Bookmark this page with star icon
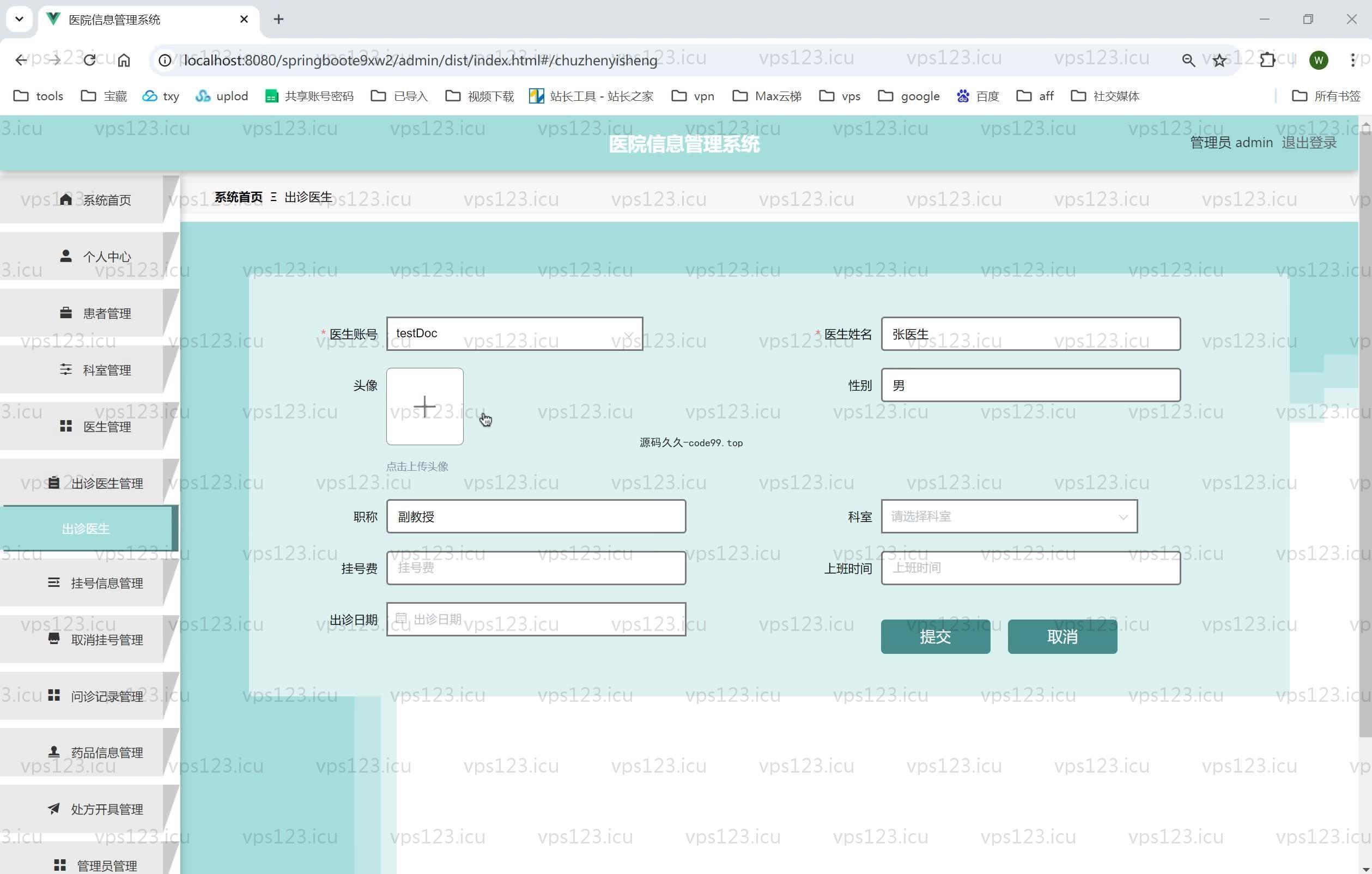The image size is (1372, 874). [1219, 60]
